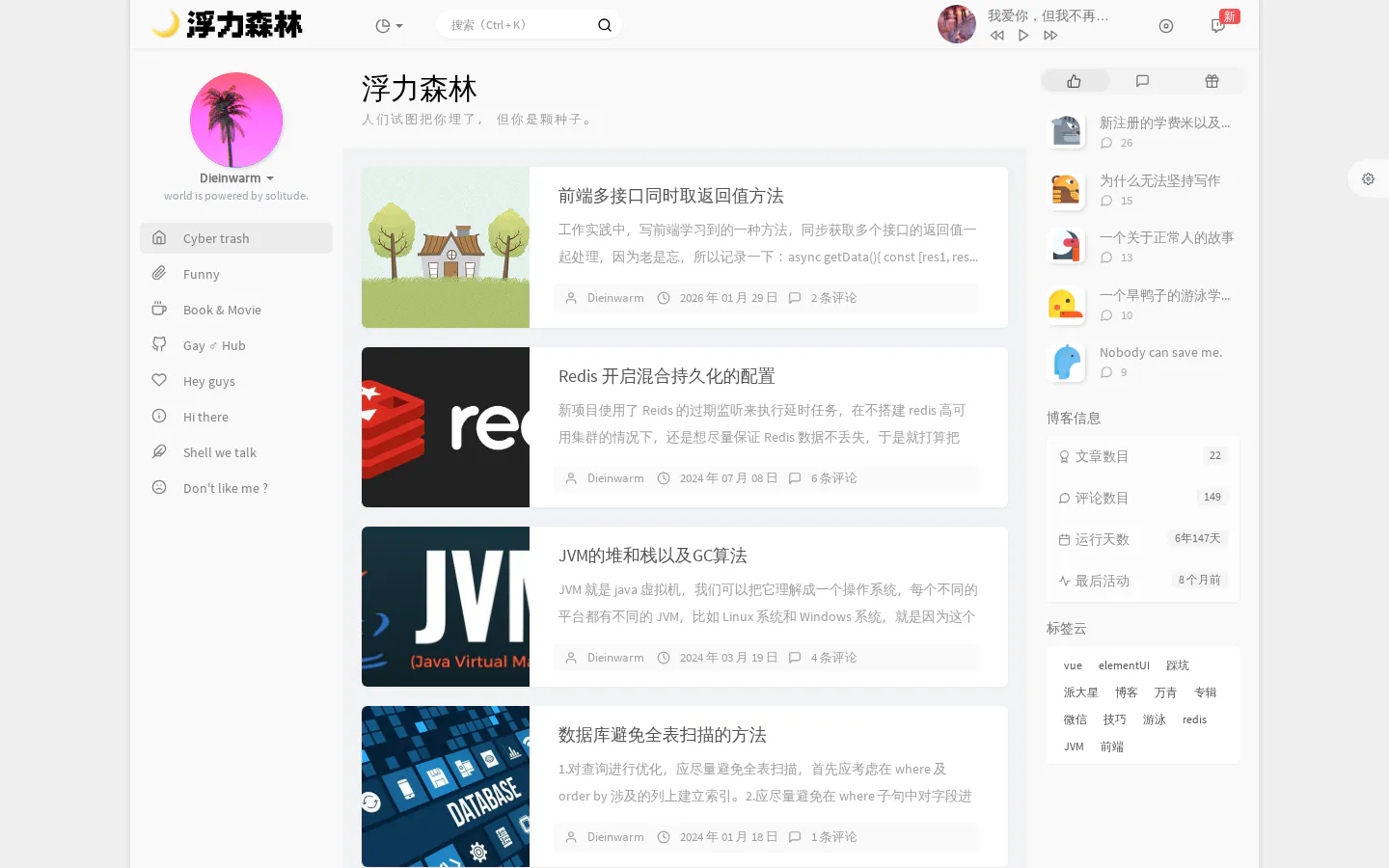
Task: Open the post Redis 开启混合持久化的配置
Action: 667,376
